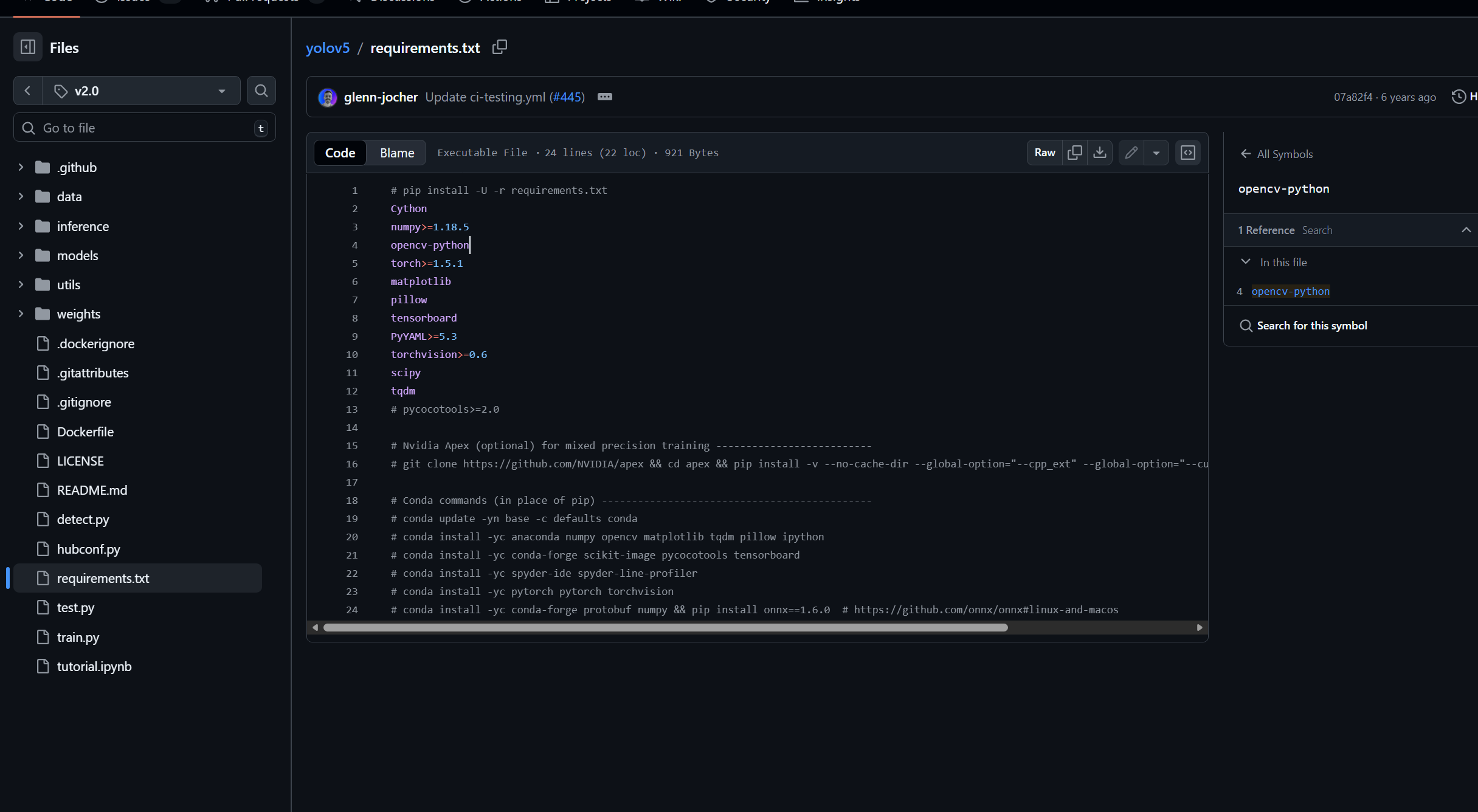
Task: Expand commit message ellipsis button
Action: (604, 97)
